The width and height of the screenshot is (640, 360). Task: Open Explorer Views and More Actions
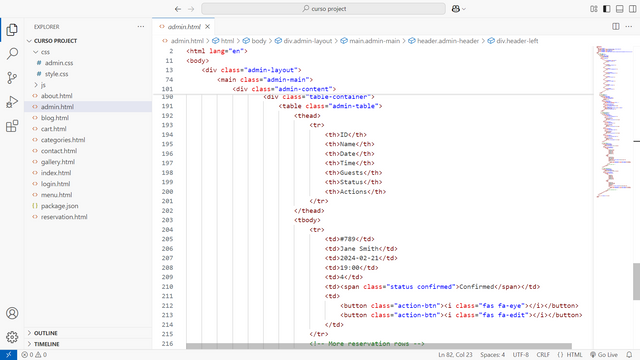click(141, 27)
